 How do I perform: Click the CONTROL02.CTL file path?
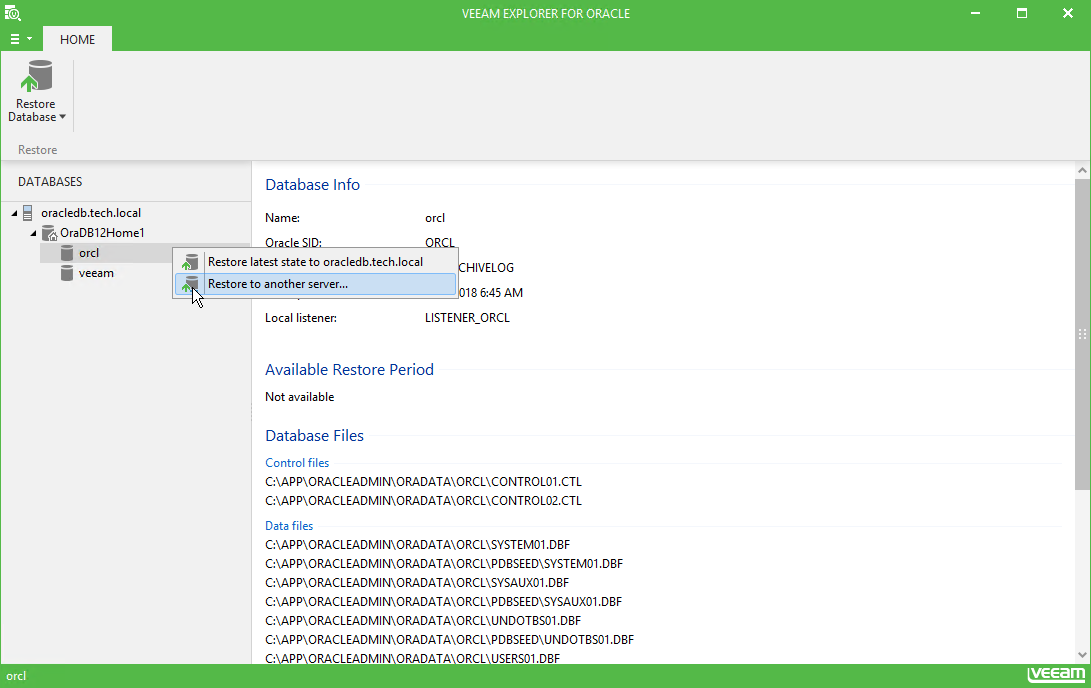pos(423,501)
